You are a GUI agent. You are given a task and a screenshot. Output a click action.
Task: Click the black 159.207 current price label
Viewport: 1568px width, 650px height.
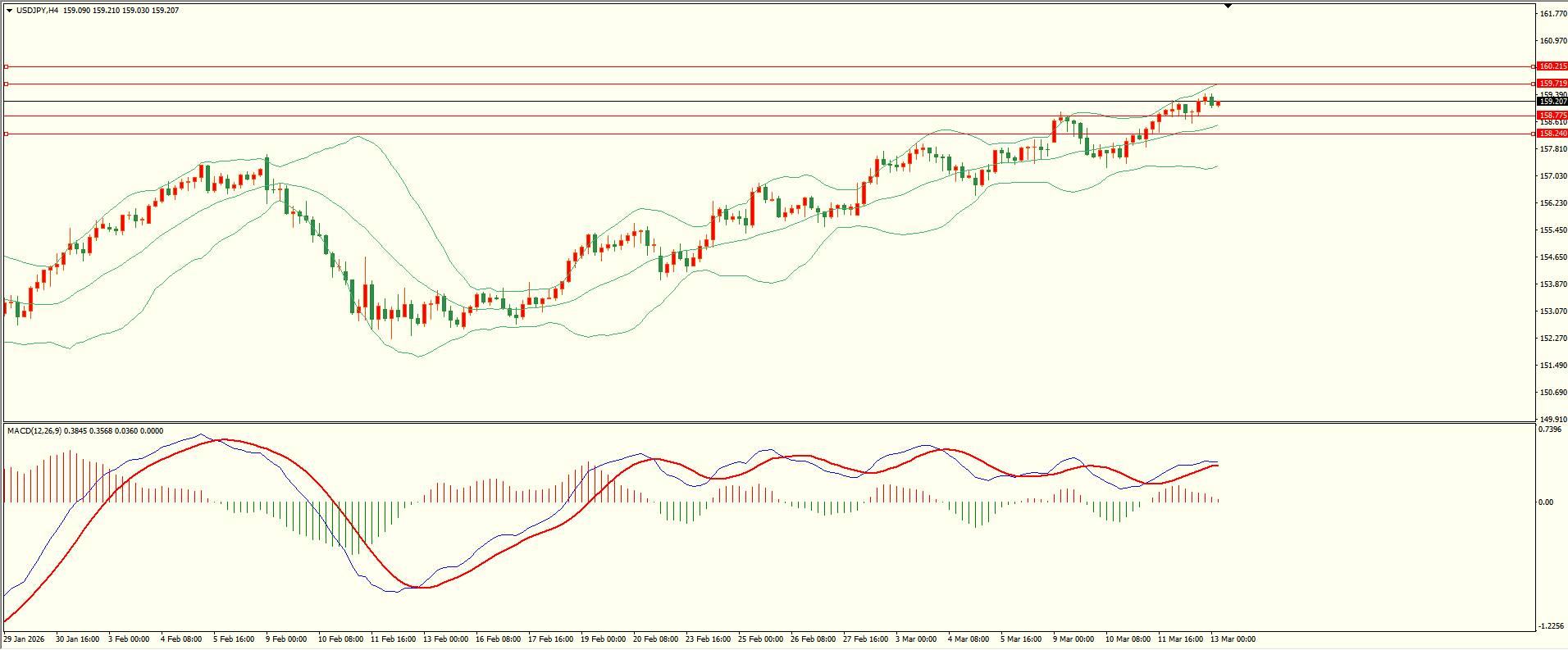click(x=1552, y=102)
